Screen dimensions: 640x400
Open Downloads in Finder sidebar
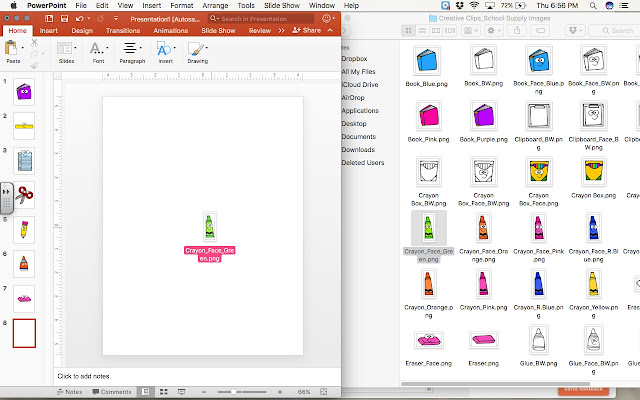pyautogui.click(x=358, y=150)
